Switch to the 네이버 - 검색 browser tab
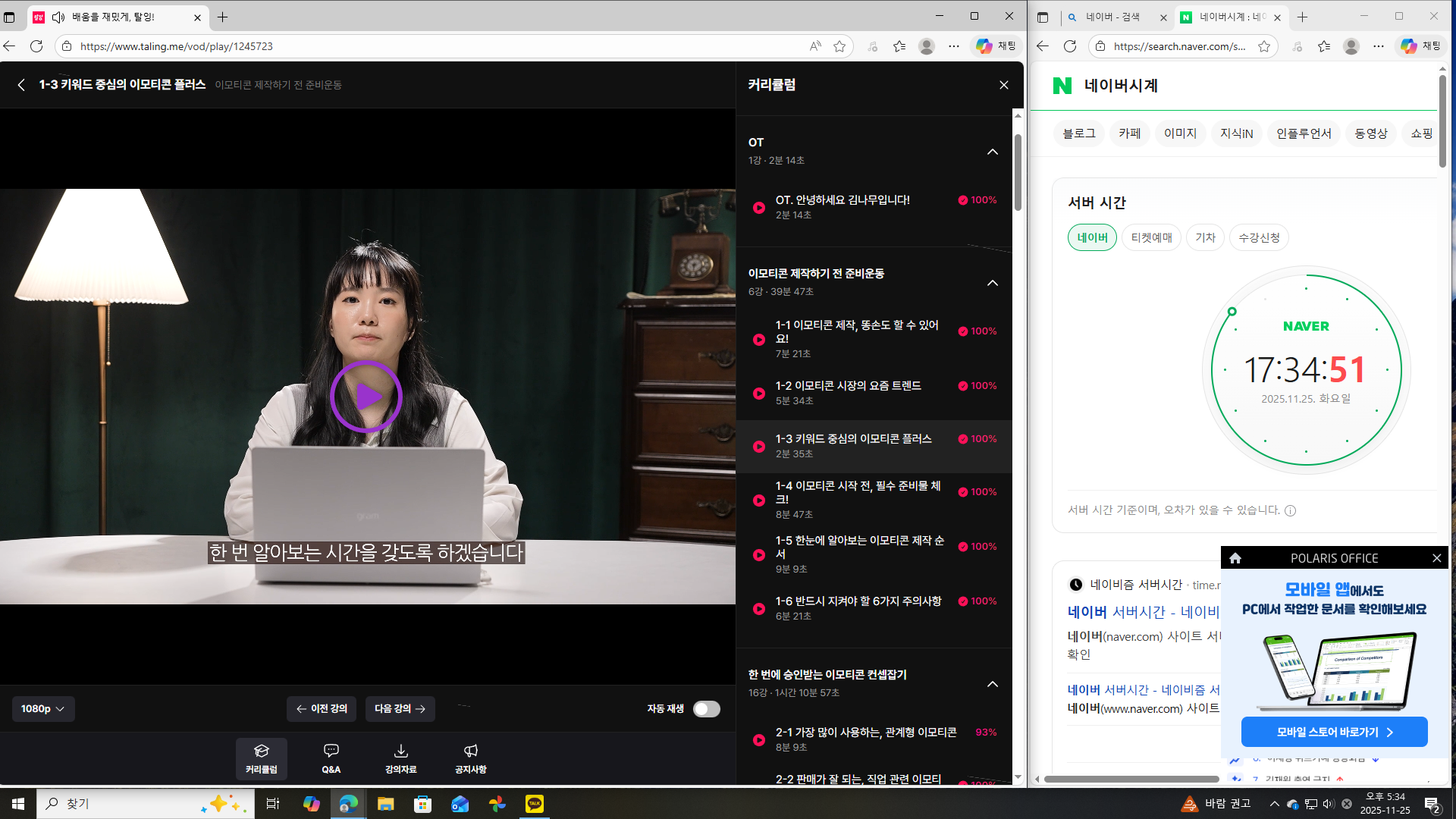Screen dimensions: 1456x819 click(1112, 17)
